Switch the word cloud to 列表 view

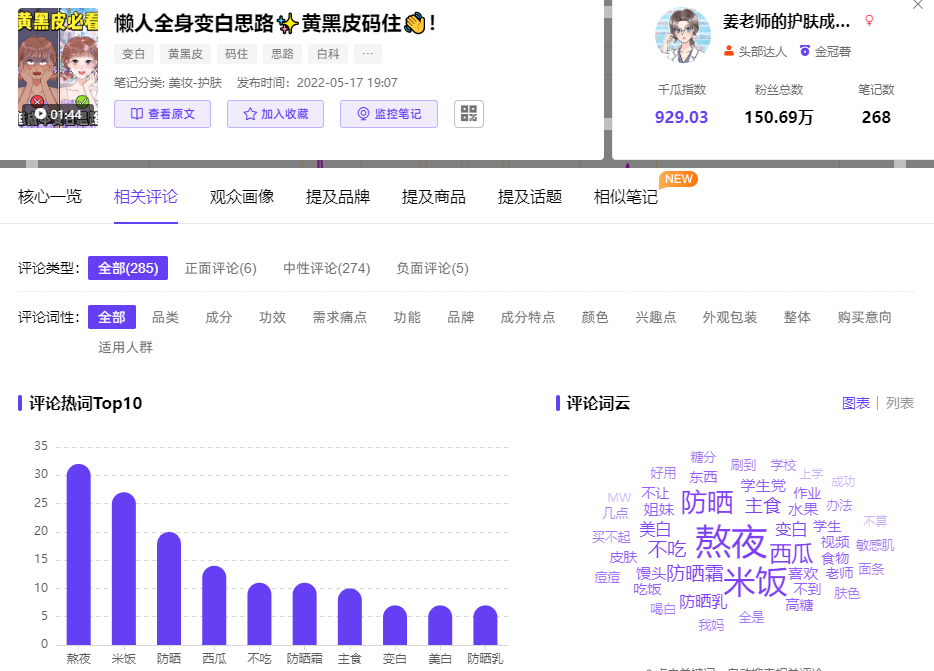tap(900, 403)
